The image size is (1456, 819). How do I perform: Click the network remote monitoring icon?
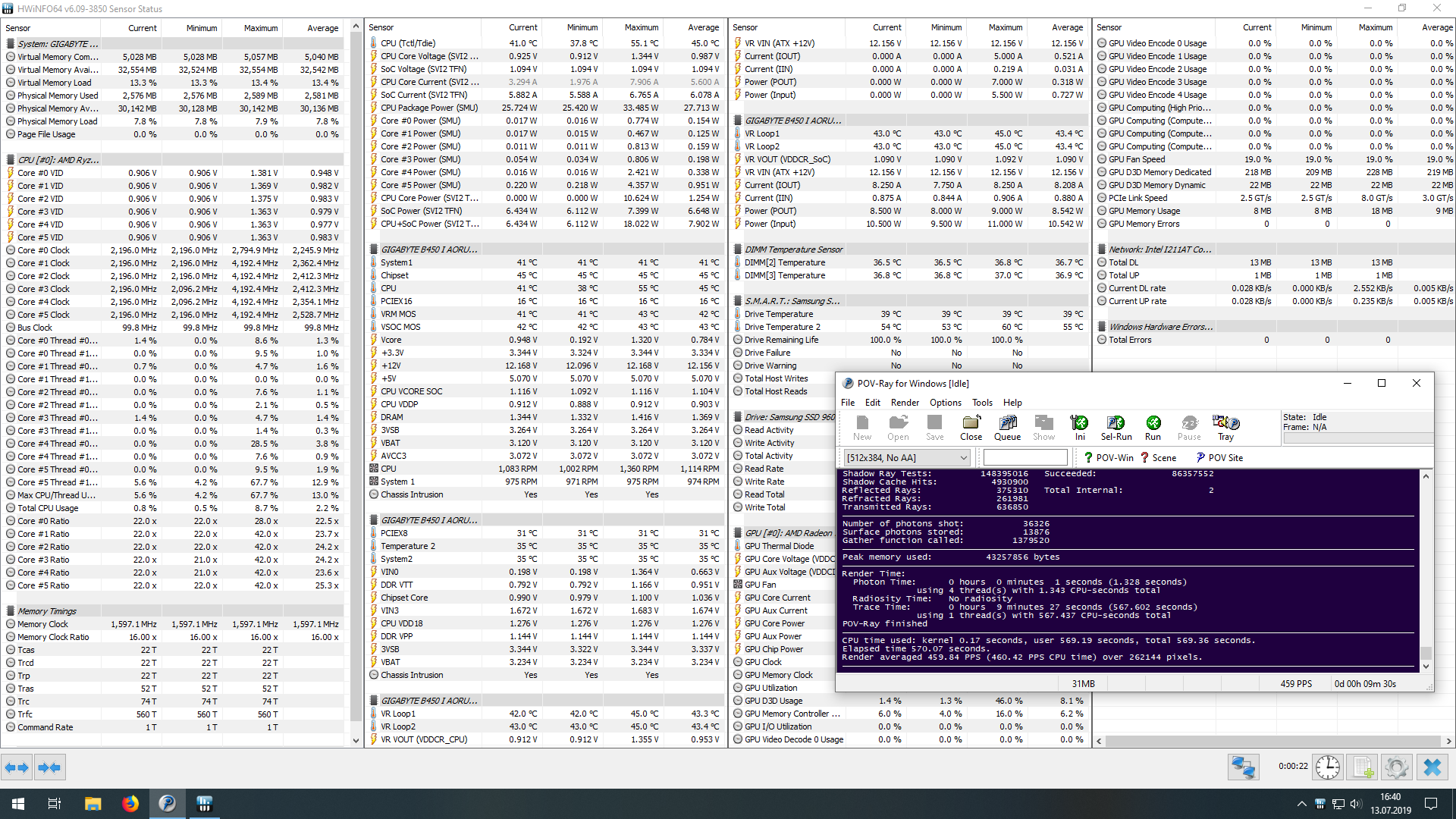pos(1243,767)
